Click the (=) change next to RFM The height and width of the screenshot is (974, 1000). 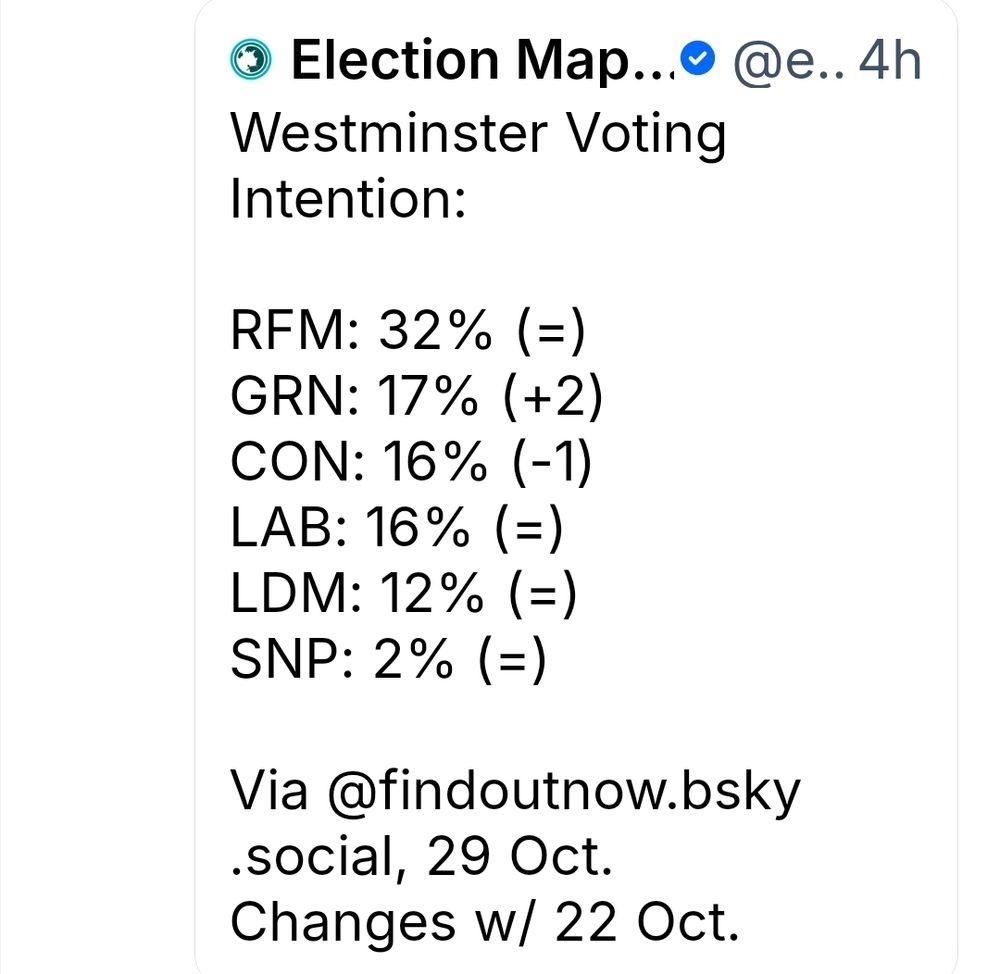(x=550, y=332)
